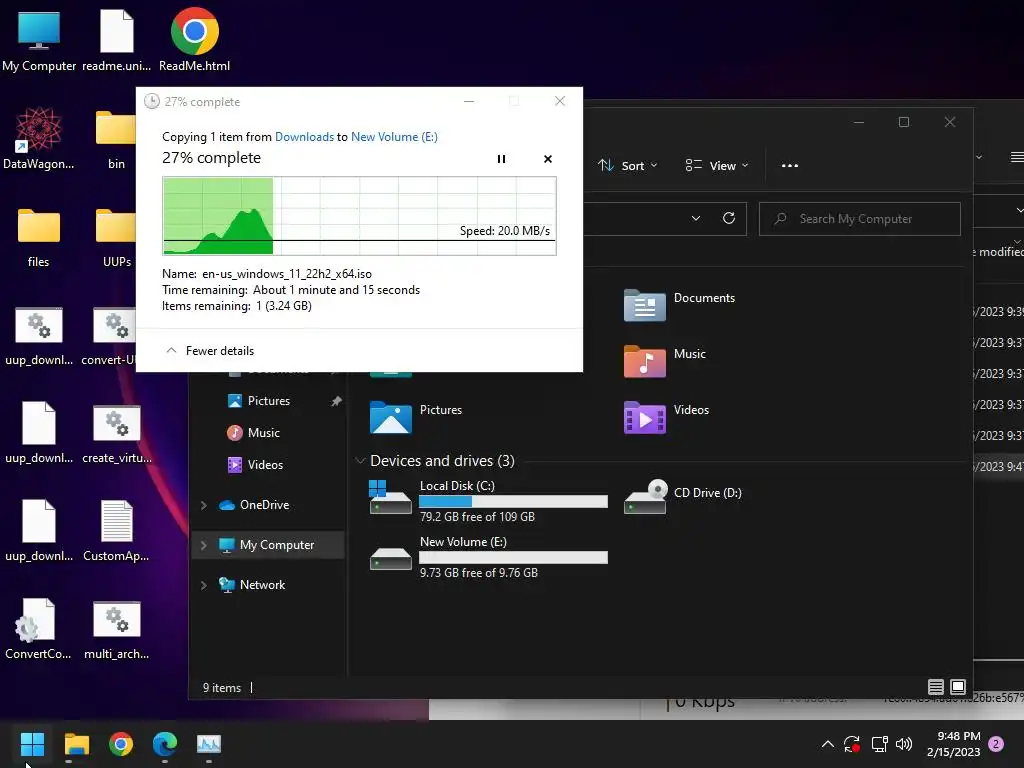Cancel the copy with the X button
The width and height of the screenshot is (1024, 768).
548,159
